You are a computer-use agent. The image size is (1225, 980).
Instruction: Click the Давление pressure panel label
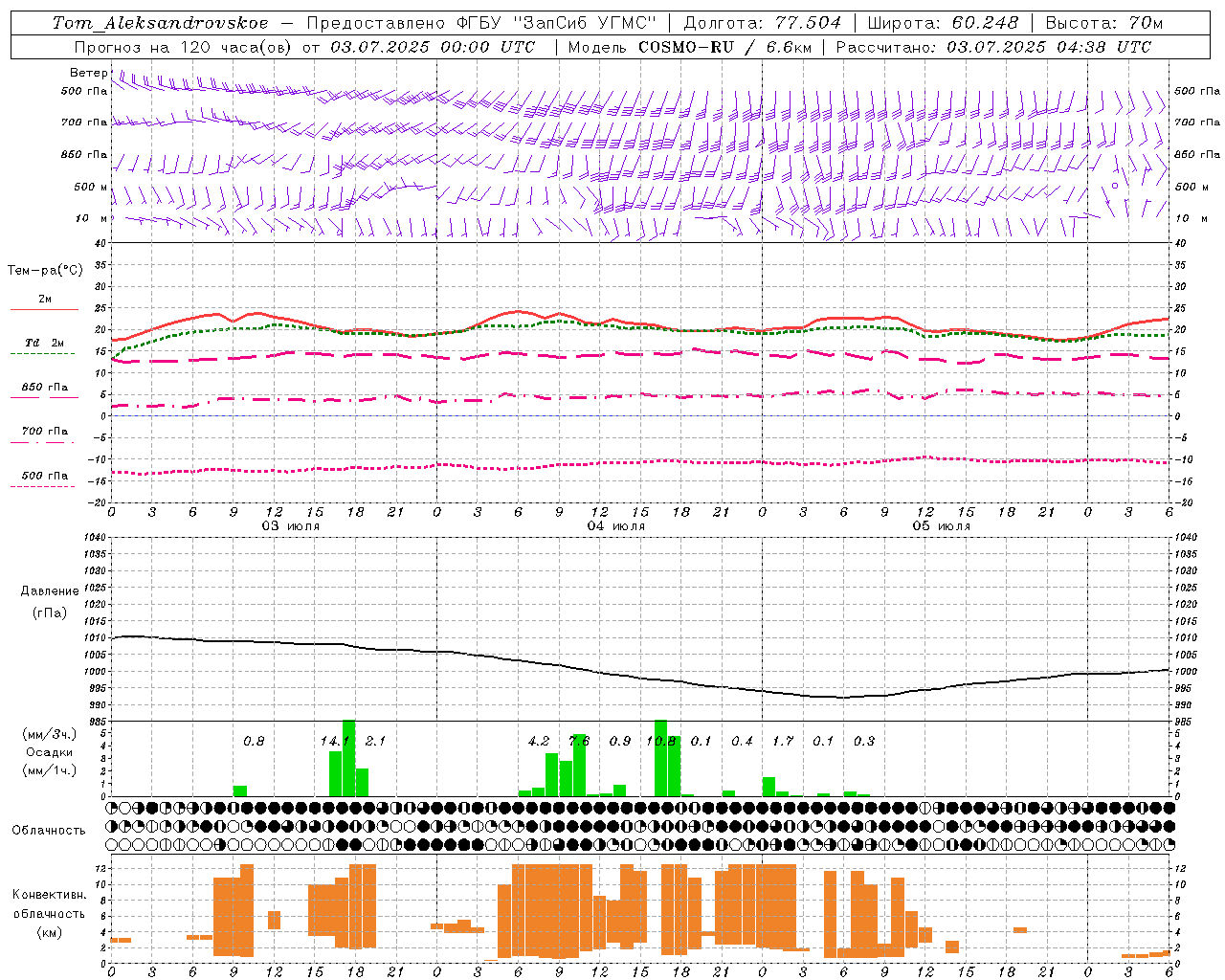tap(50, 591)
